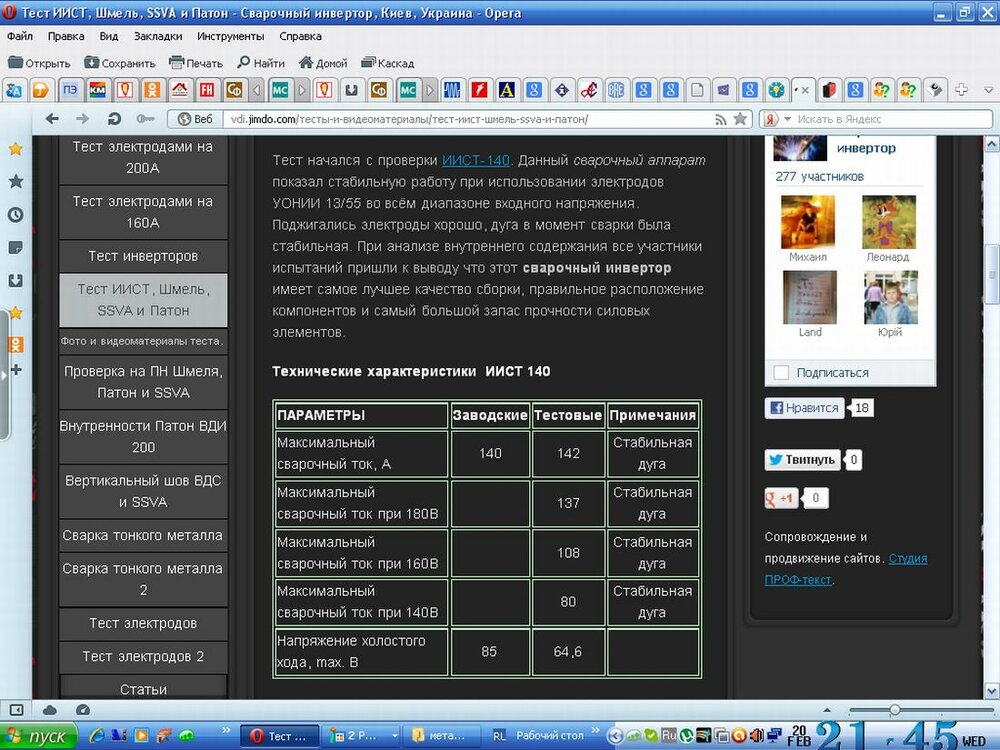Screen dimensions: 1000x750
Task: Click the URL address field
Action: pos(450,119)
